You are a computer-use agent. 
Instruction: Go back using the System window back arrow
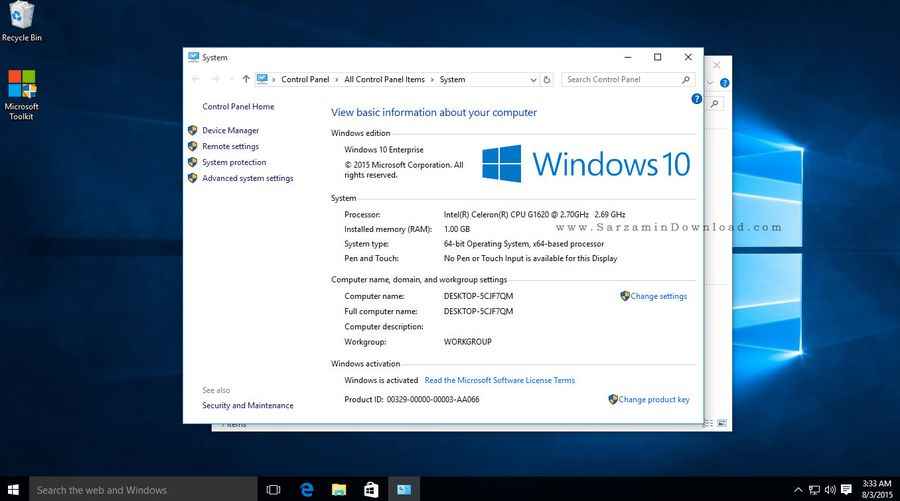196,79
